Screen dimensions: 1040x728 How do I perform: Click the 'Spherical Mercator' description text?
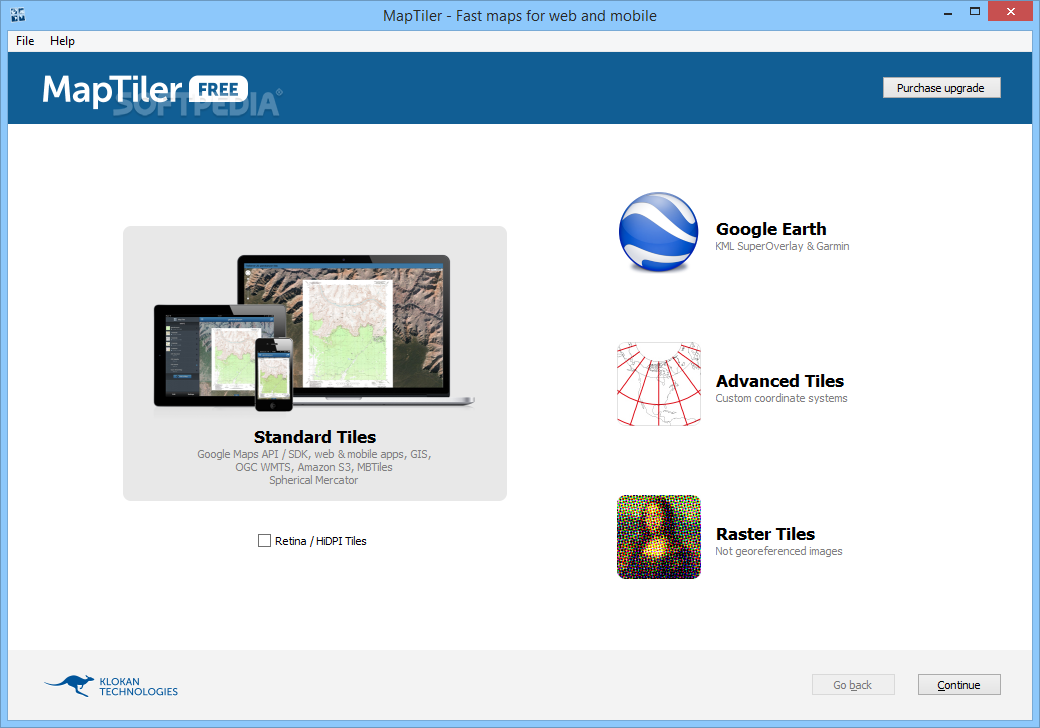coord(314,480)
